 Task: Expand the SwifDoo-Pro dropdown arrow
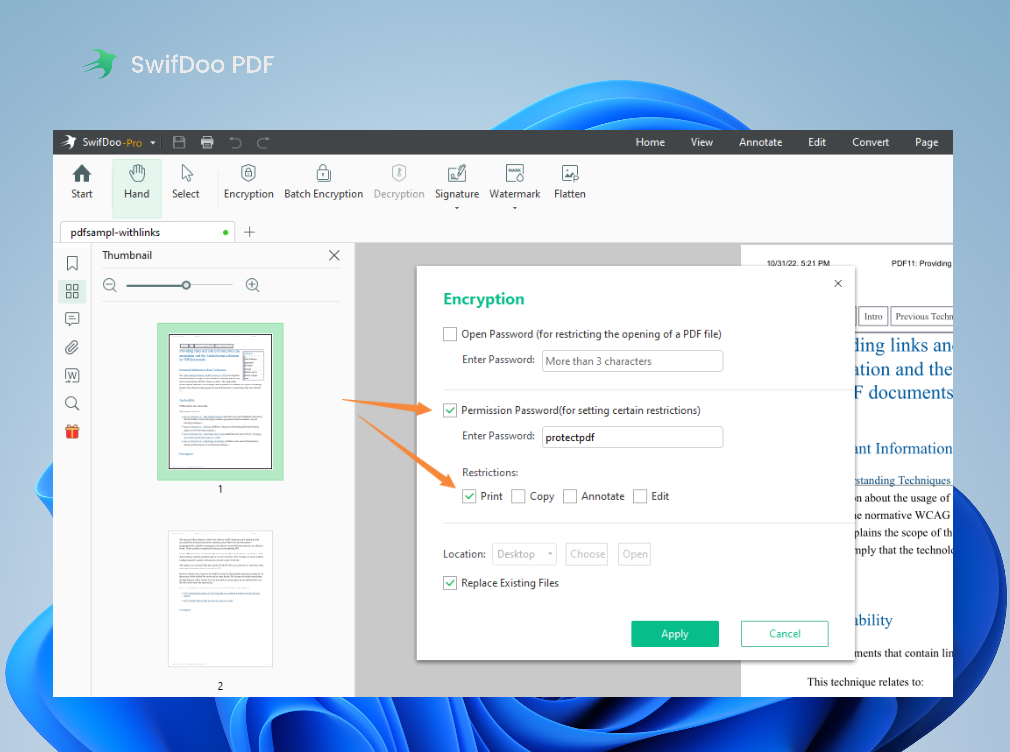(153, 143)
